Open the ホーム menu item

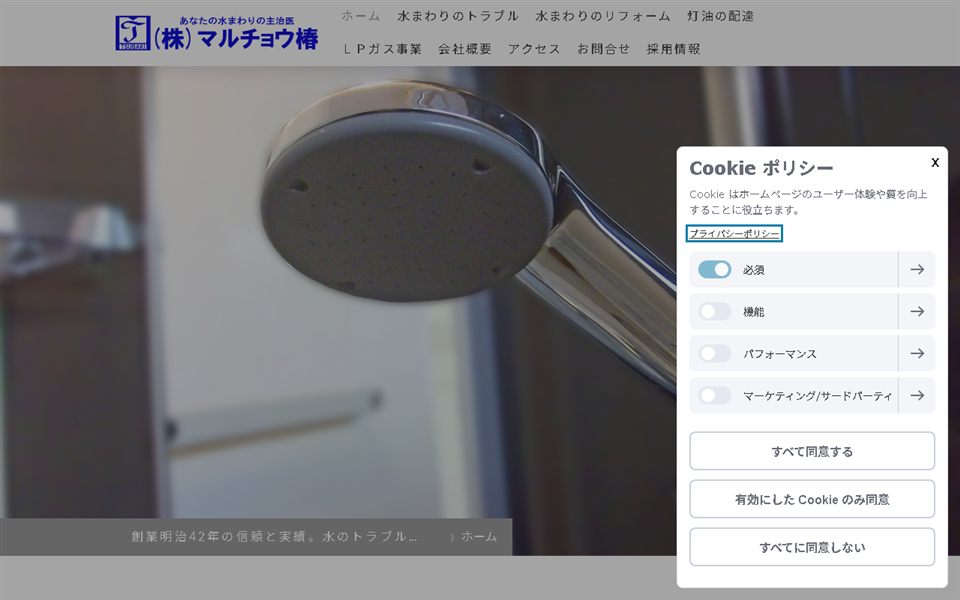point(361,16)
